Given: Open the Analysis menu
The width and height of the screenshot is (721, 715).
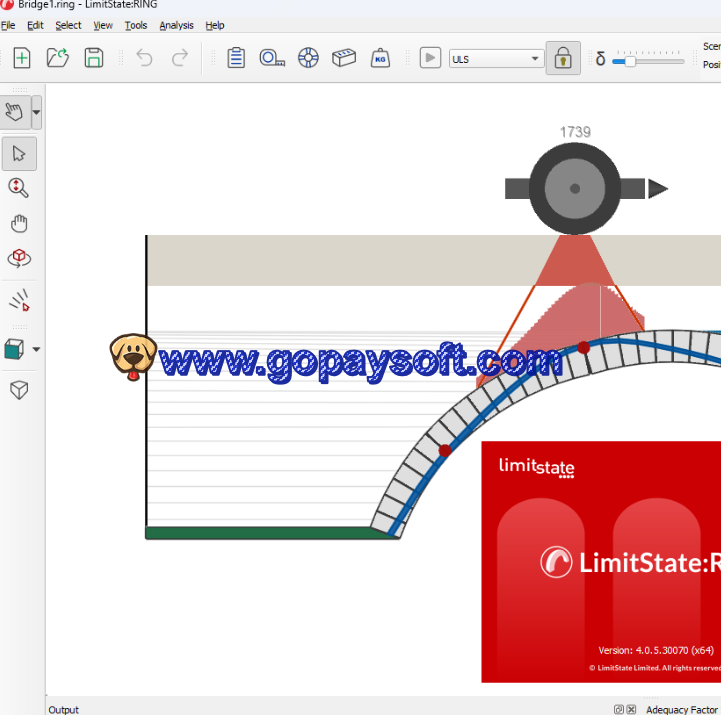Looking at the screenshot, I should tap(176, 25).
